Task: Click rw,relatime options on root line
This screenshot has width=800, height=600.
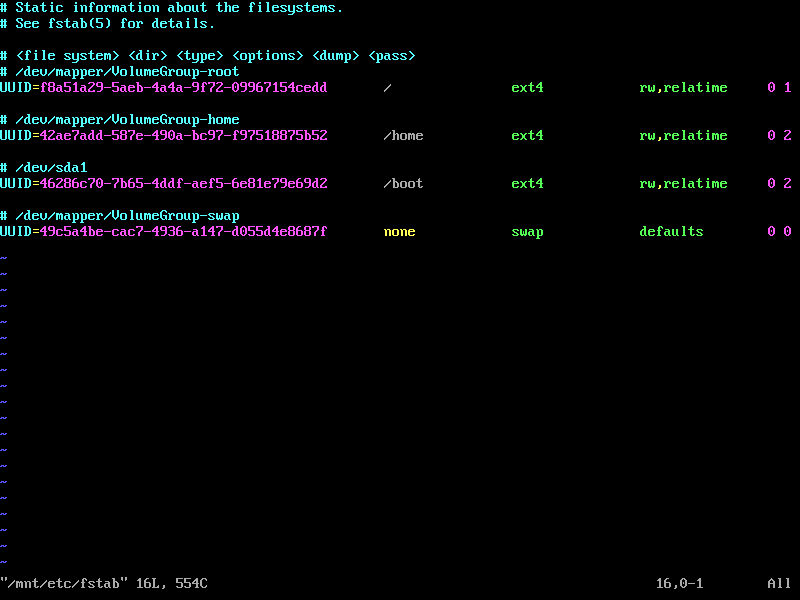Action: tap(683, 87)
